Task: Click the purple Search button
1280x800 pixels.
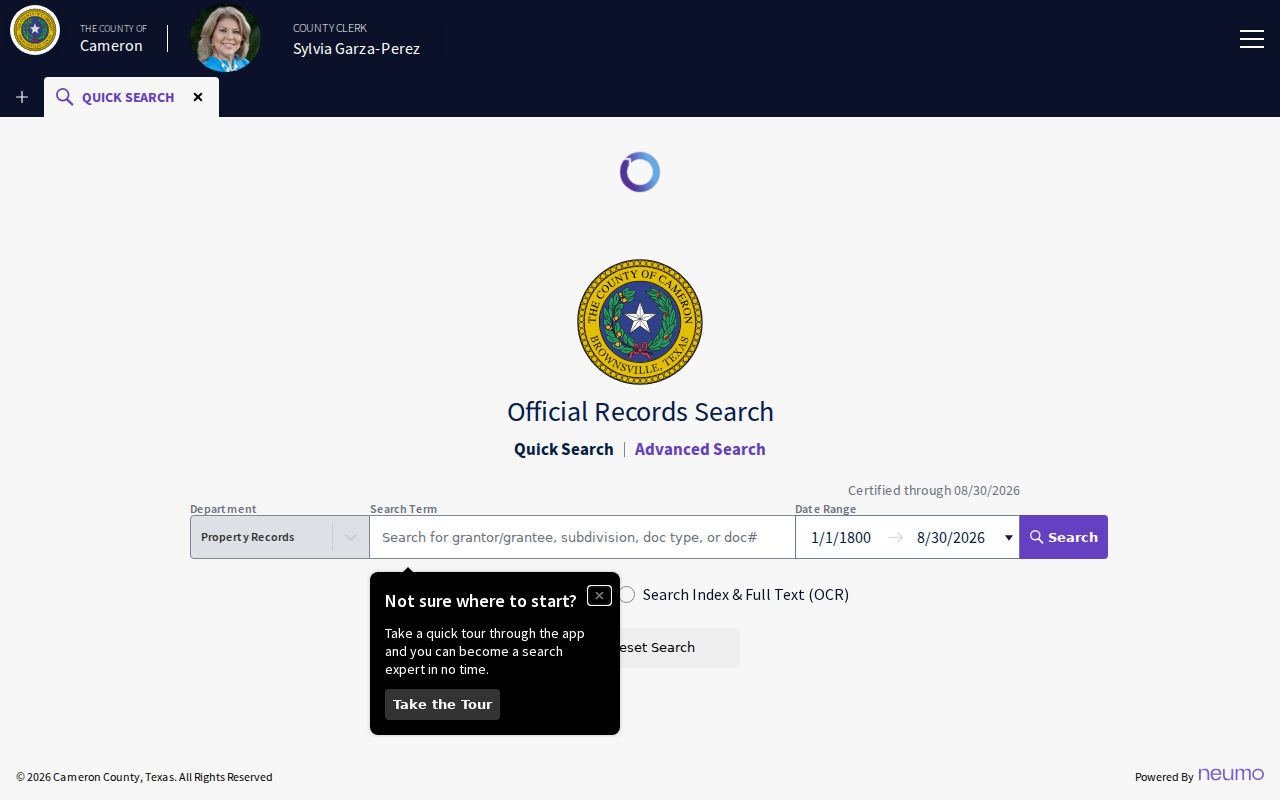Action: [x=1064, y=537]
